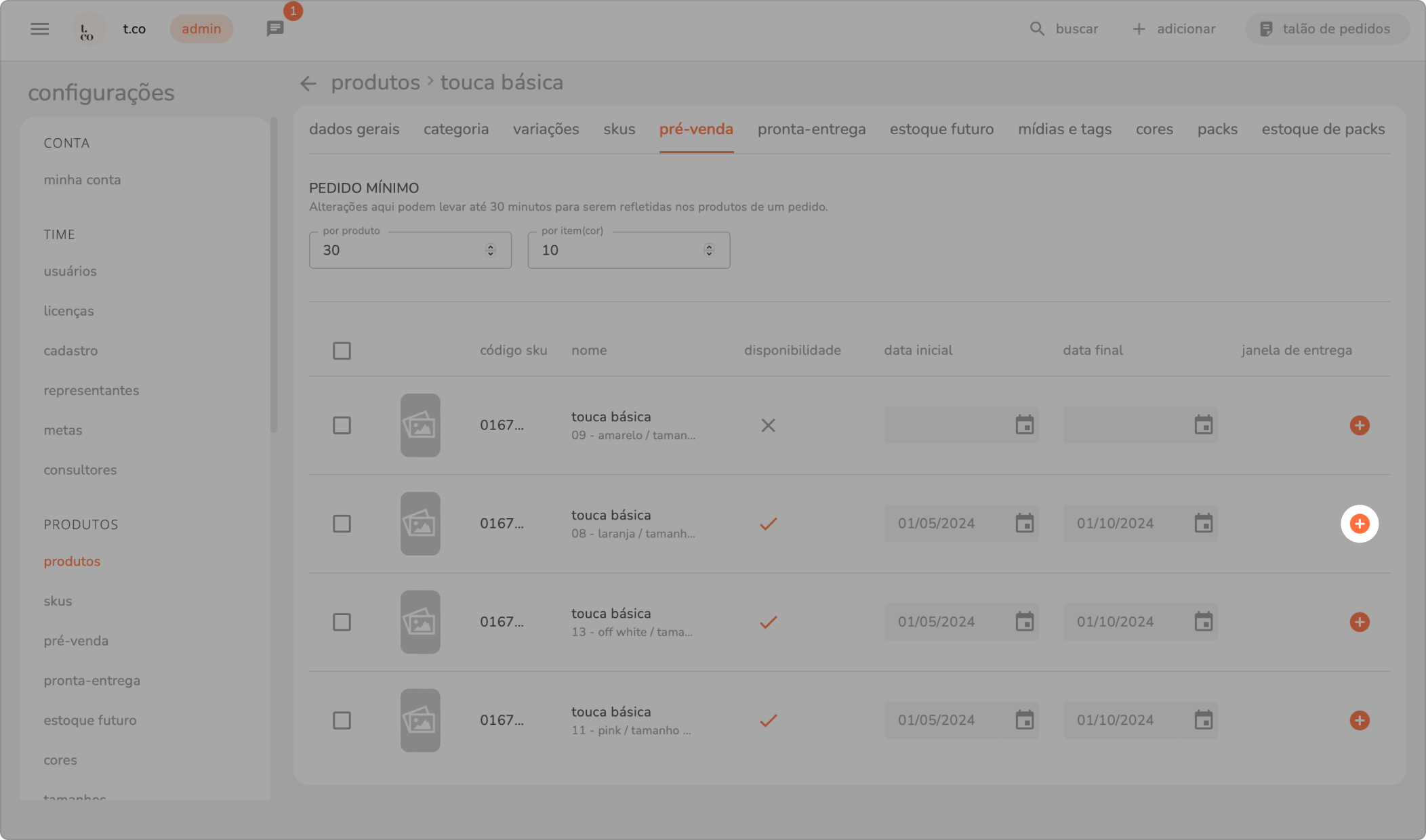This screenshot has height=840, width=1426.
Task: Click the talão de pedidos button
Action: click(1326, 28)
